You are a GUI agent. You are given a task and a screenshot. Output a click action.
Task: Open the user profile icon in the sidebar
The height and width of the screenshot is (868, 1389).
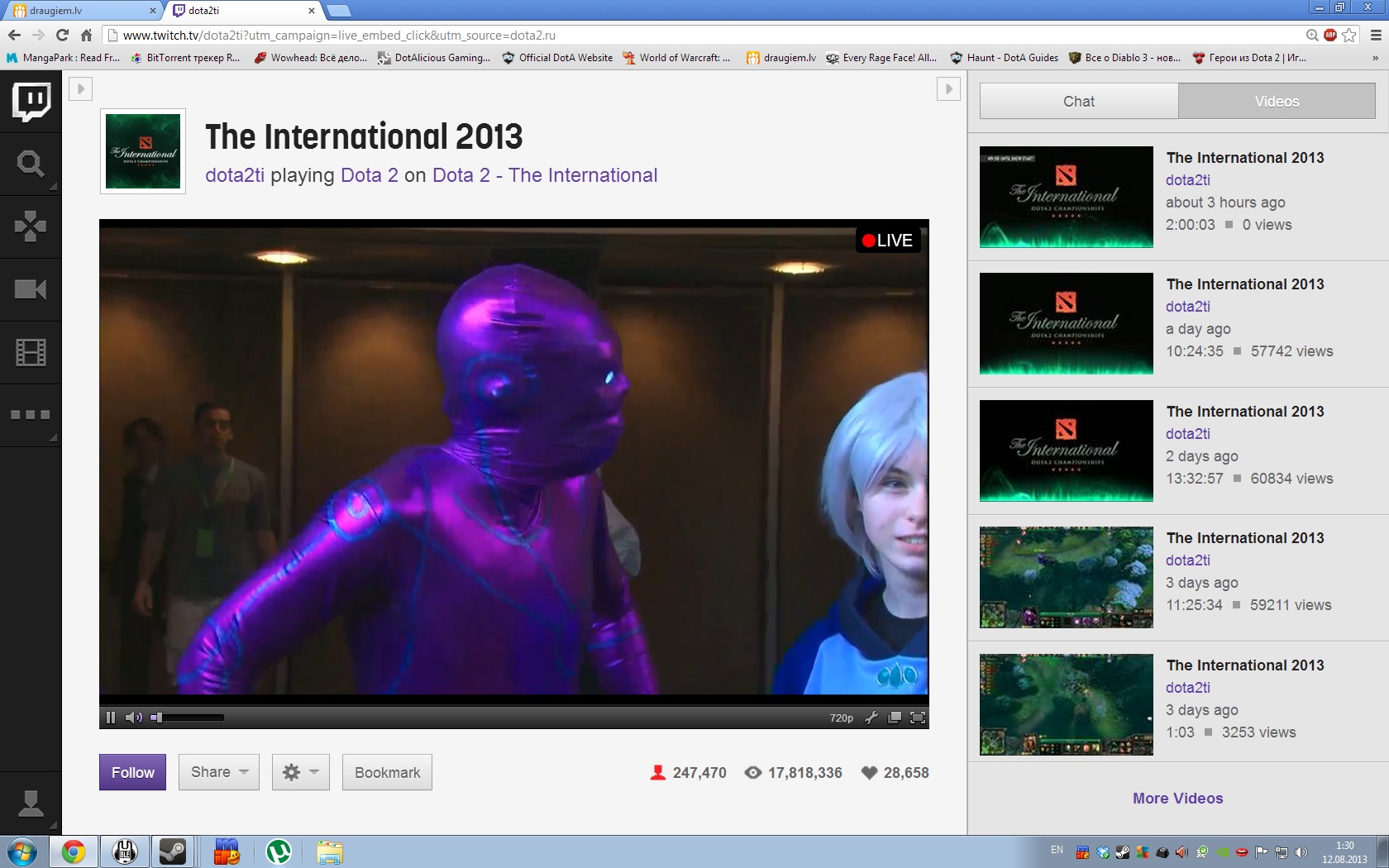click(31, 804)
